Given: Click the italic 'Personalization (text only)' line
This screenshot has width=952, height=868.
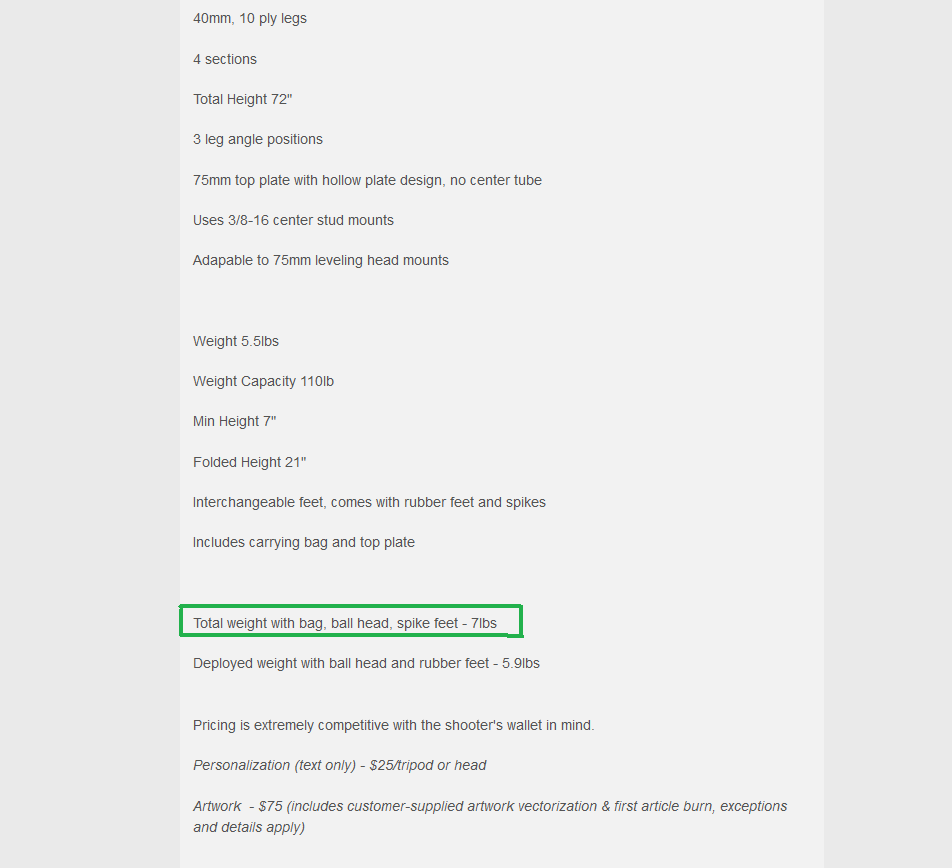Looking at the screenshot, I should [x=339, y=765].
